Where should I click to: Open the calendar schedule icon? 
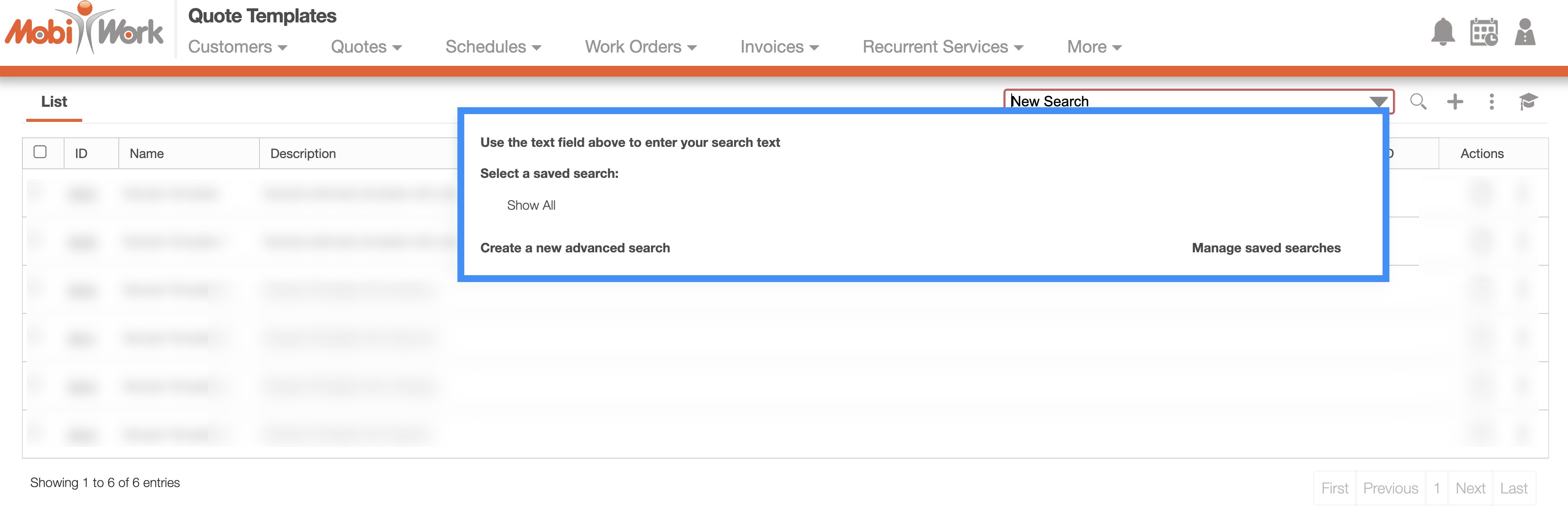(x=1483, y=32)
